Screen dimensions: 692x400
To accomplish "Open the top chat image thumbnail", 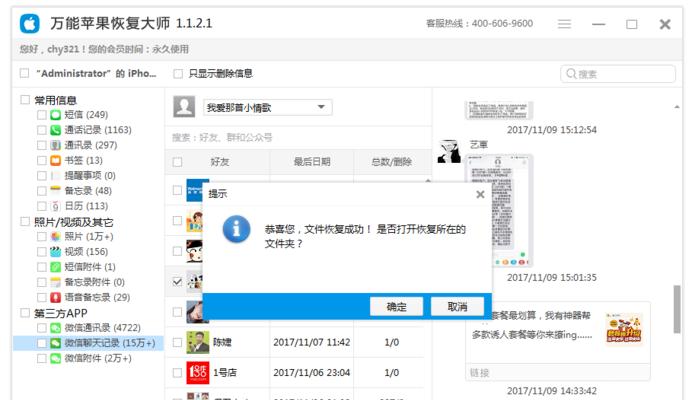I will coord(499,110).
